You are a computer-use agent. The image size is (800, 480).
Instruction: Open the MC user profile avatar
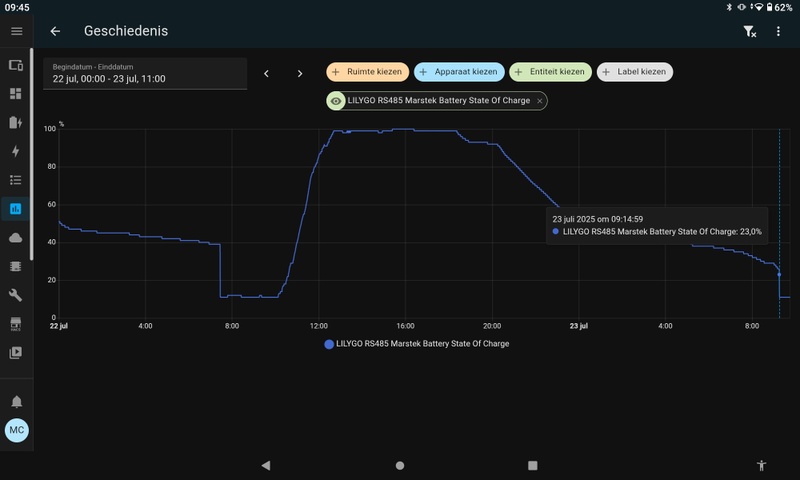click(x=16, y=430)
